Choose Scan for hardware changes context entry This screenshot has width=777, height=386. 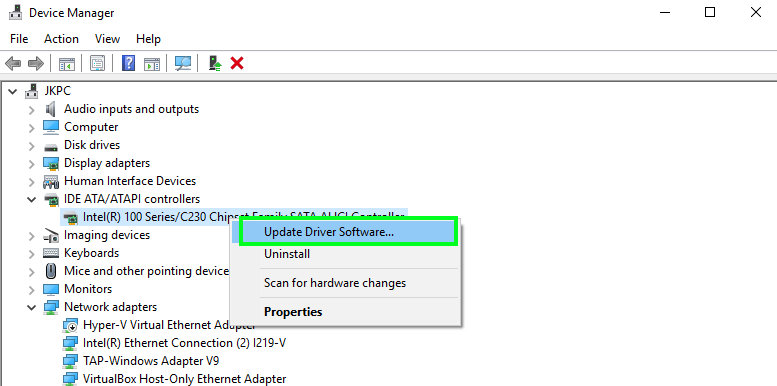(346, 283)
